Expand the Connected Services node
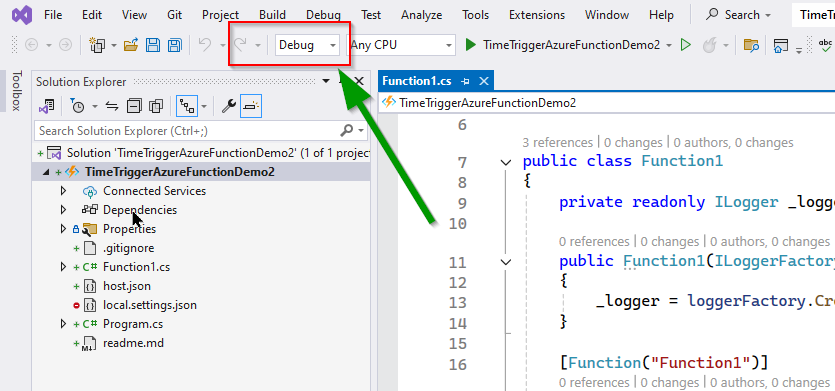Image resolution: width=835 pixels, height=391 pixels. (63, 191)
